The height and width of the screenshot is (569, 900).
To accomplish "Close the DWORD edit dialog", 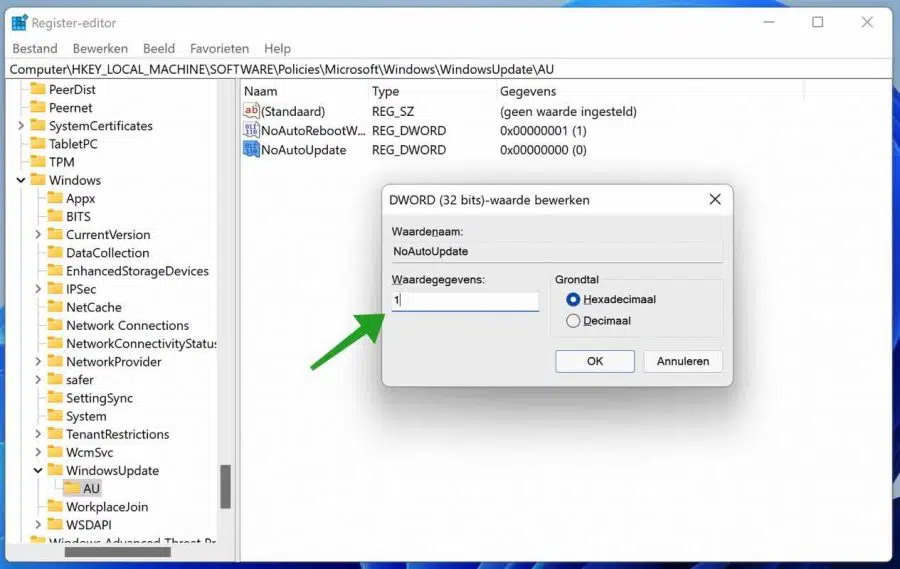I will (x=715, y=199).
